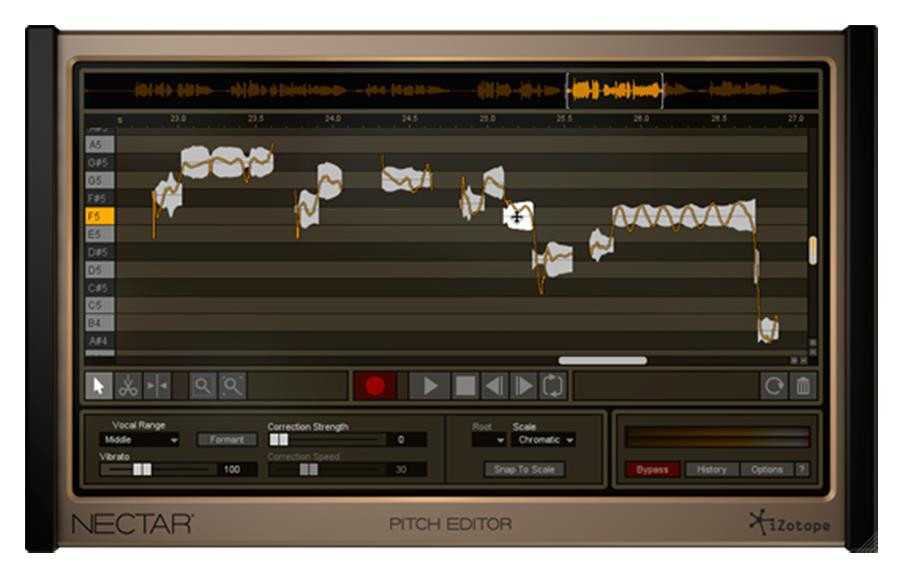Image resolution: width=900 pixels, height=584 pixels.
Task: Click the C#5 piano key
Action: [100, 288]
